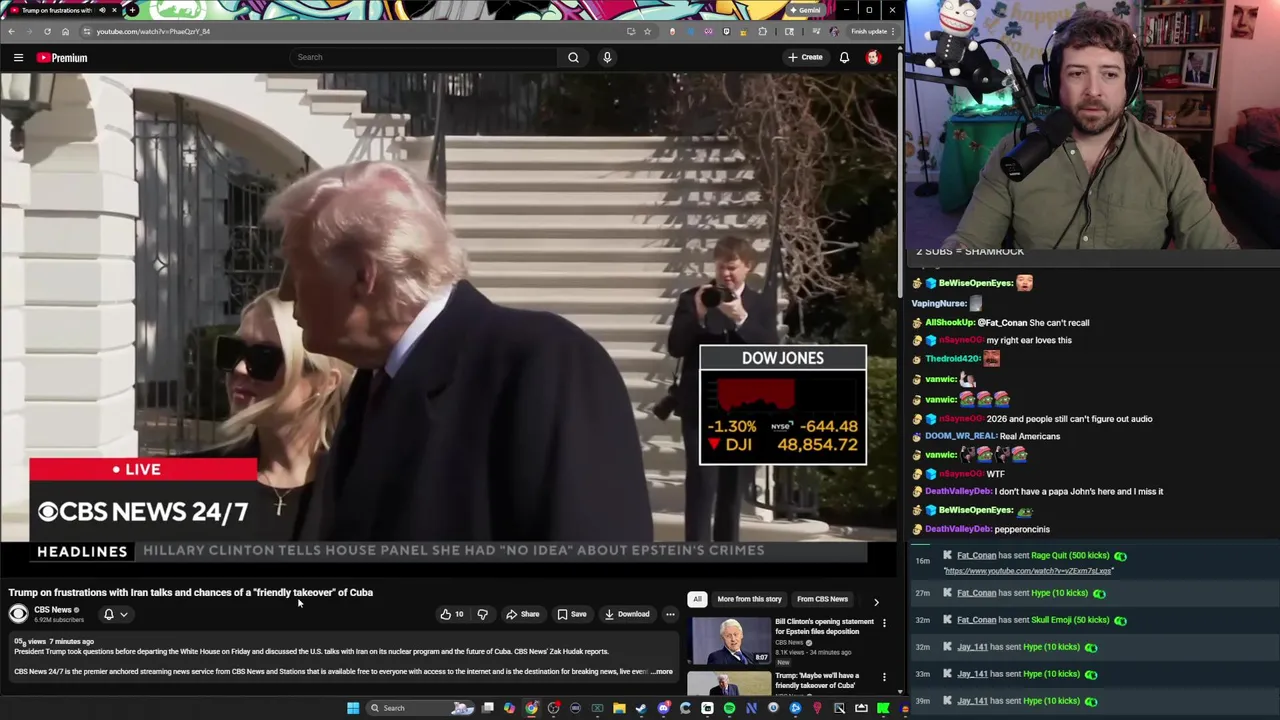Open a new browser tab
This screenshot has height=720, width=1280.
pos(132,10)
